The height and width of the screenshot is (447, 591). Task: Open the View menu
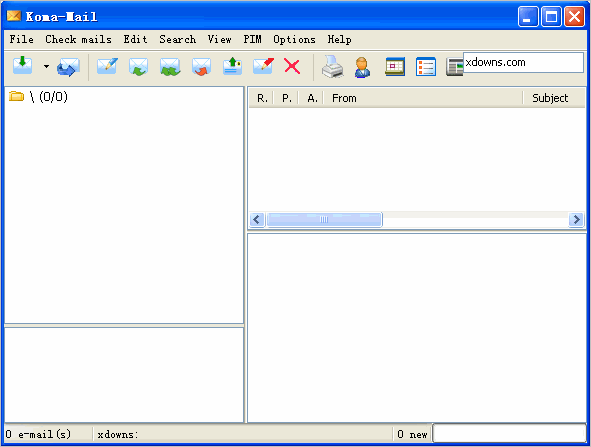[219, 39]
